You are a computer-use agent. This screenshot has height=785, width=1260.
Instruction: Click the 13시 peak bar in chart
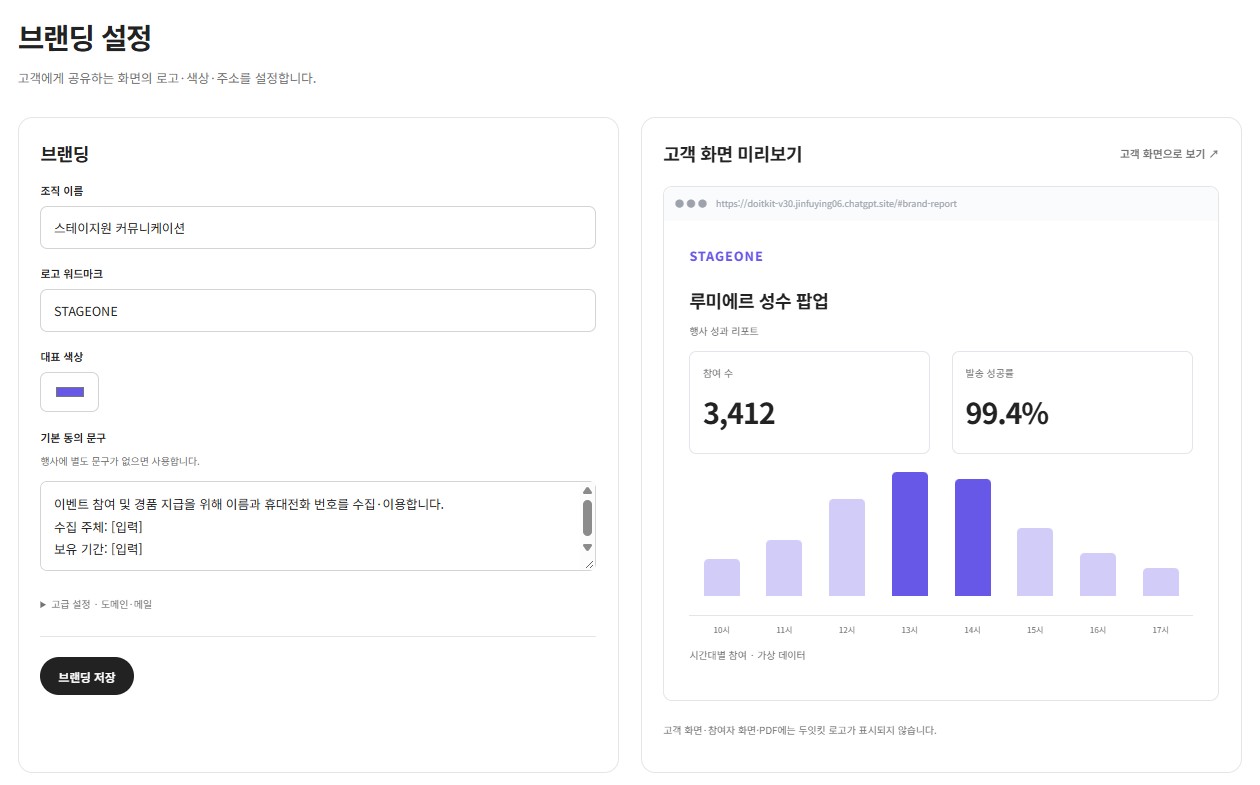click(910, 534)
